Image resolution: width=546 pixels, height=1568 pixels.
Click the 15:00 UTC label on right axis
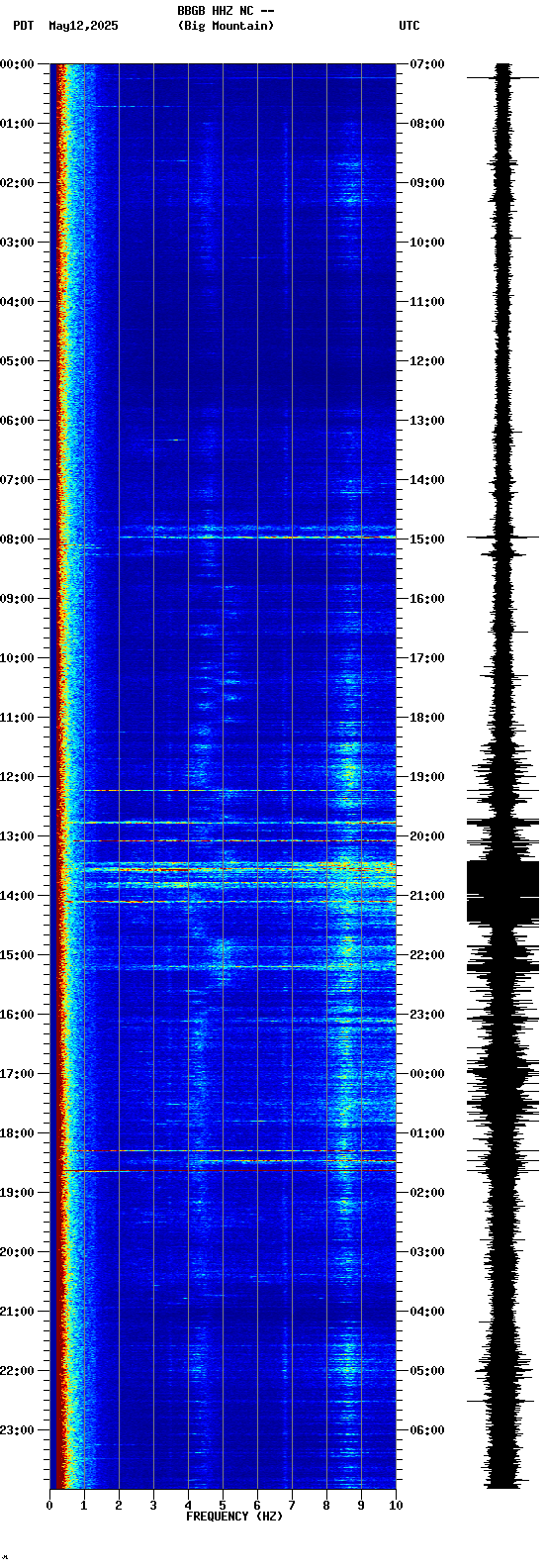point(427,539)
